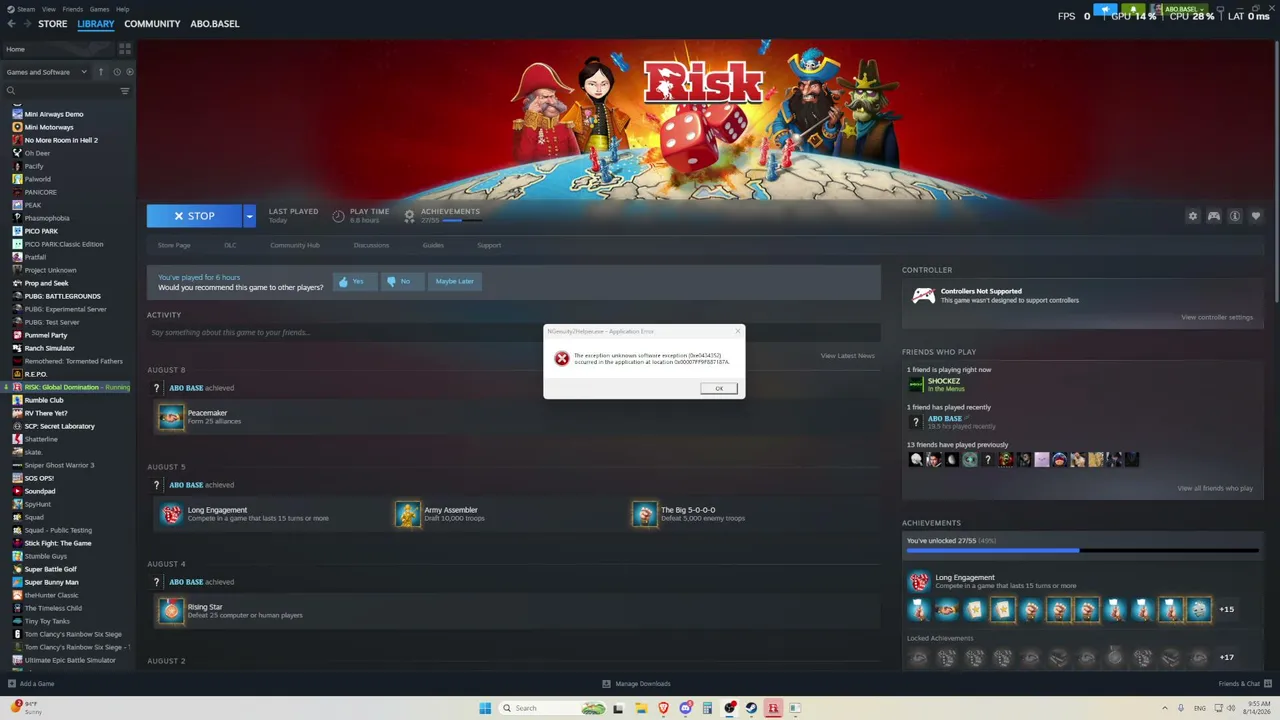This screenshot has width=1280, height=720.
Task: Open the Friends menu
Action: tap(73, 9)
